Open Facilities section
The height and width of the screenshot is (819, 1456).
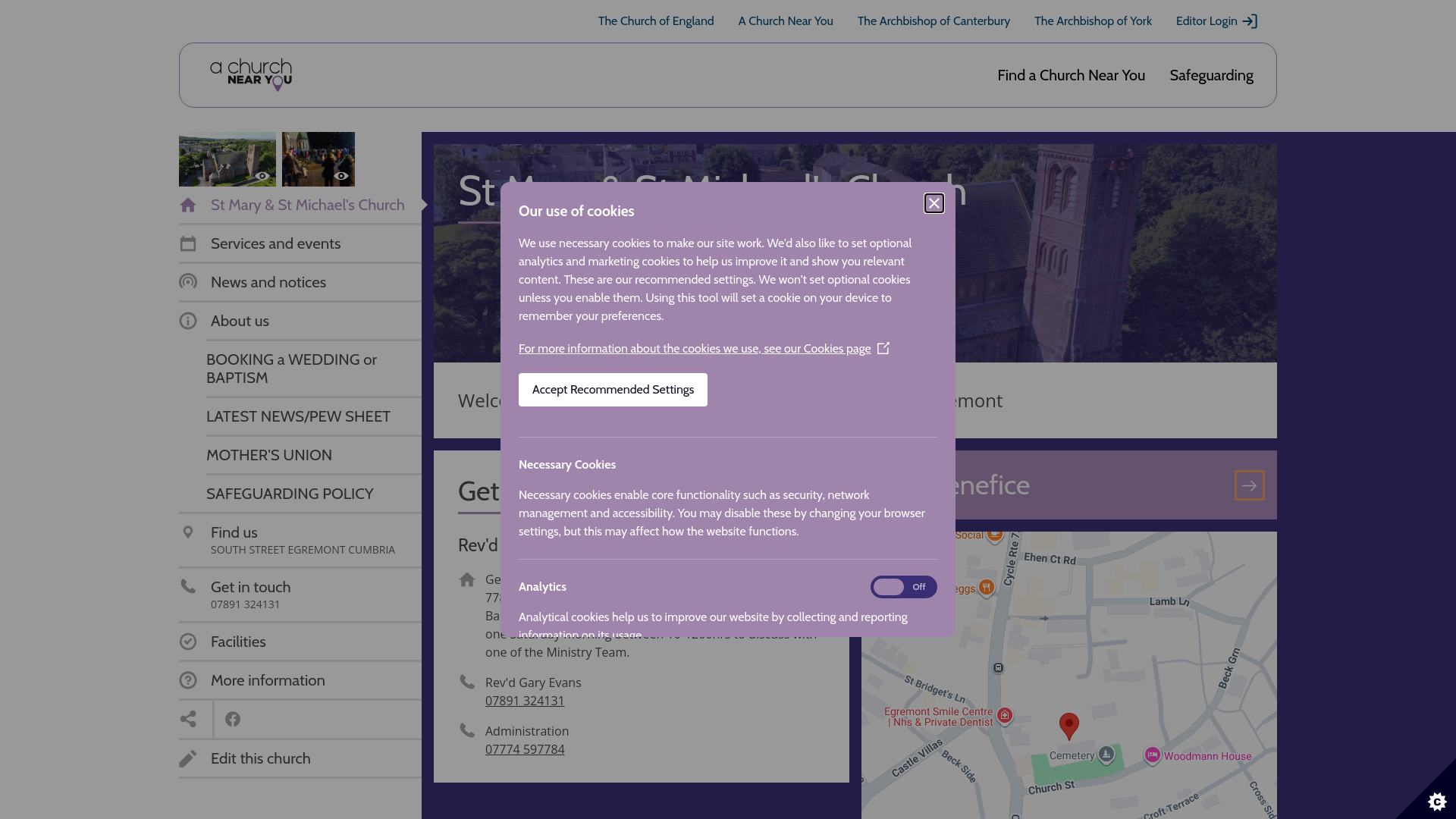300,642
